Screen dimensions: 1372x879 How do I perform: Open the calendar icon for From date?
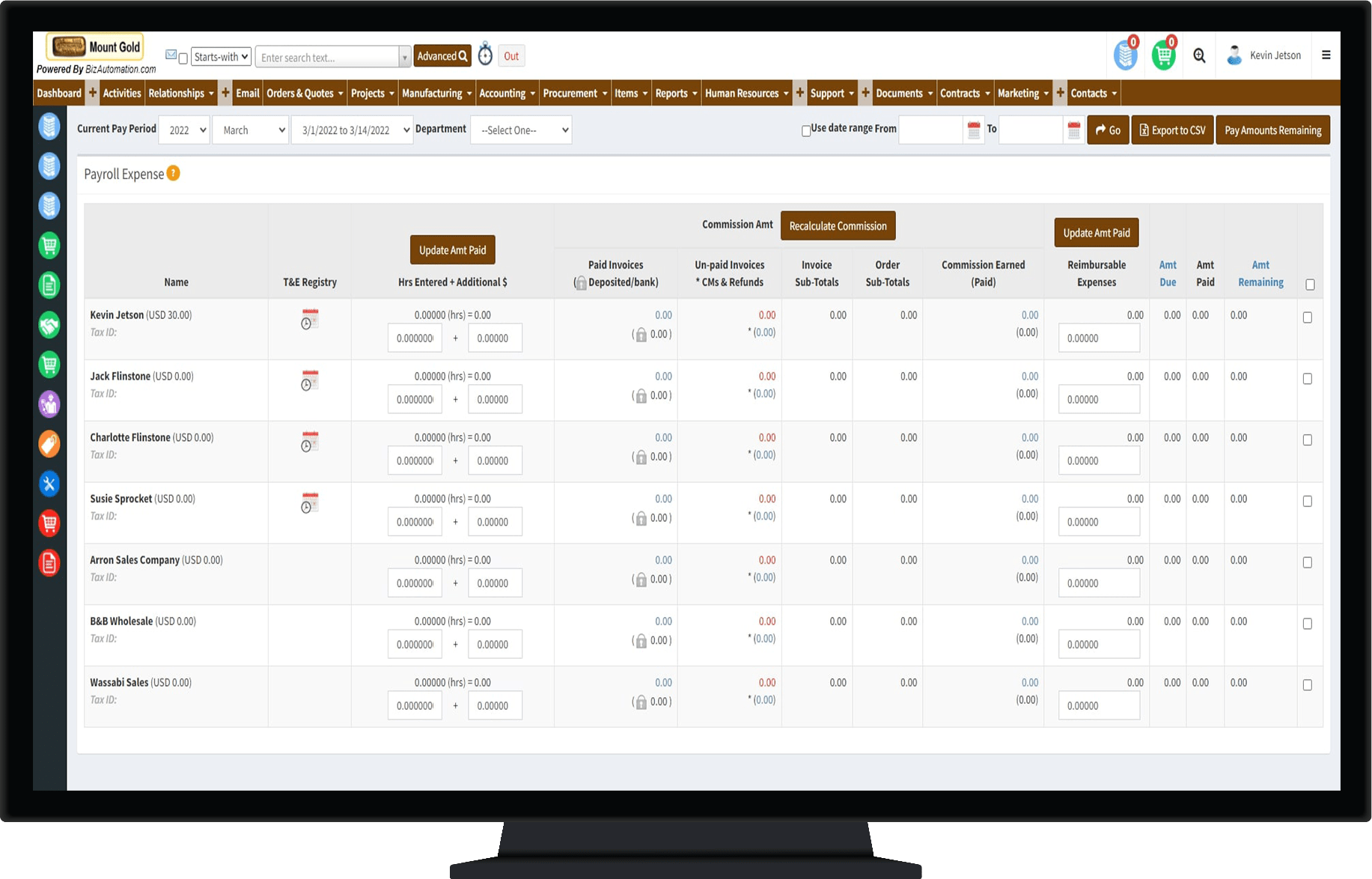click(974, 130)
